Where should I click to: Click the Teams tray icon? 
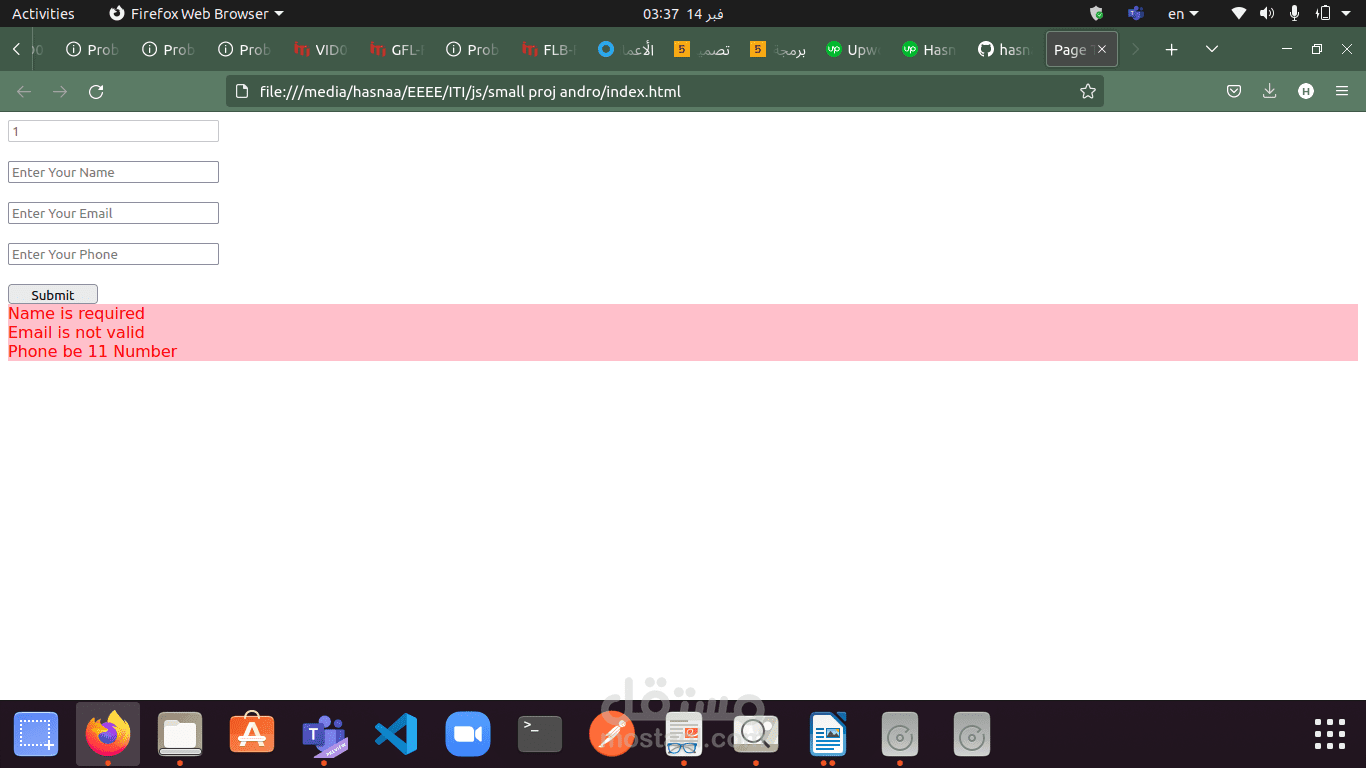pyautogui.click(x=1135, y=14)
